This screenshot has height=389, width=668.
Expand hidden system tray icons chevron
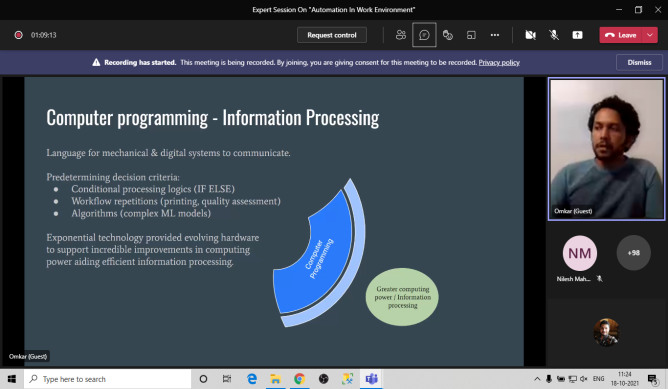[x=537, y=379]
